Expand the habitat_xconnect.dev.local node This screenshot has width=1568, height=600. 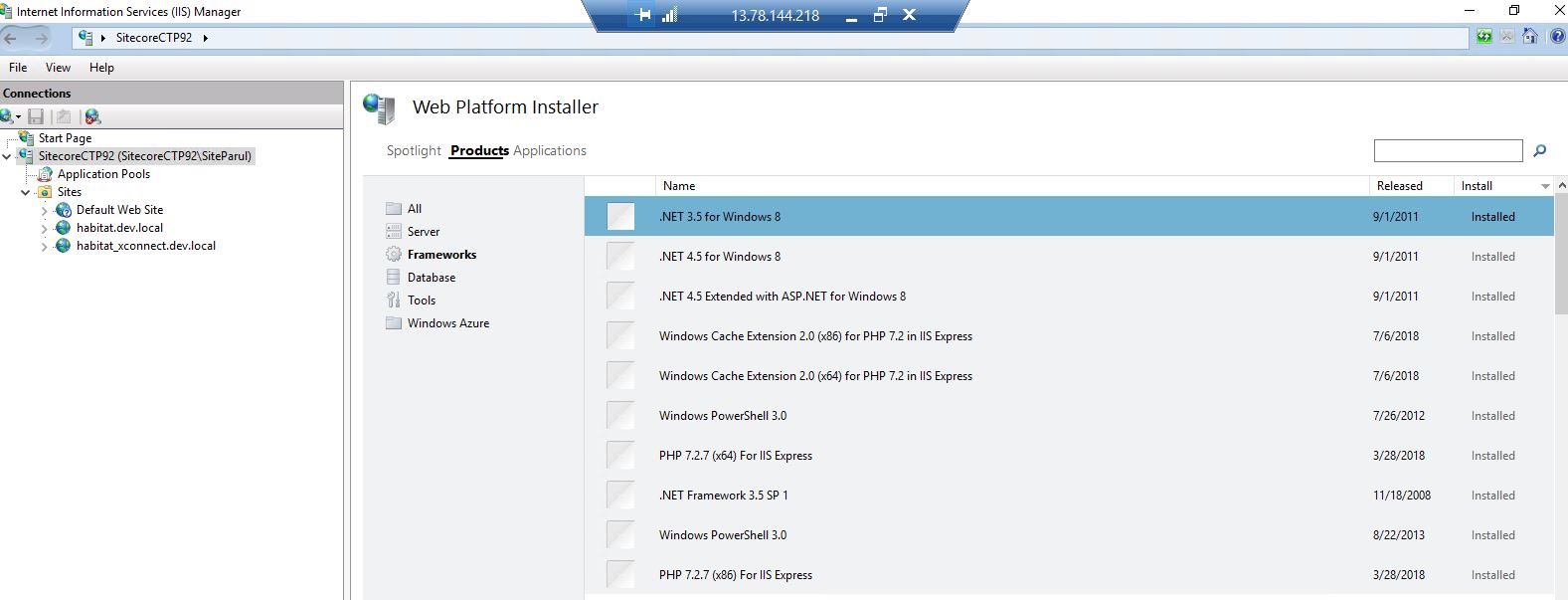[45, 246]
